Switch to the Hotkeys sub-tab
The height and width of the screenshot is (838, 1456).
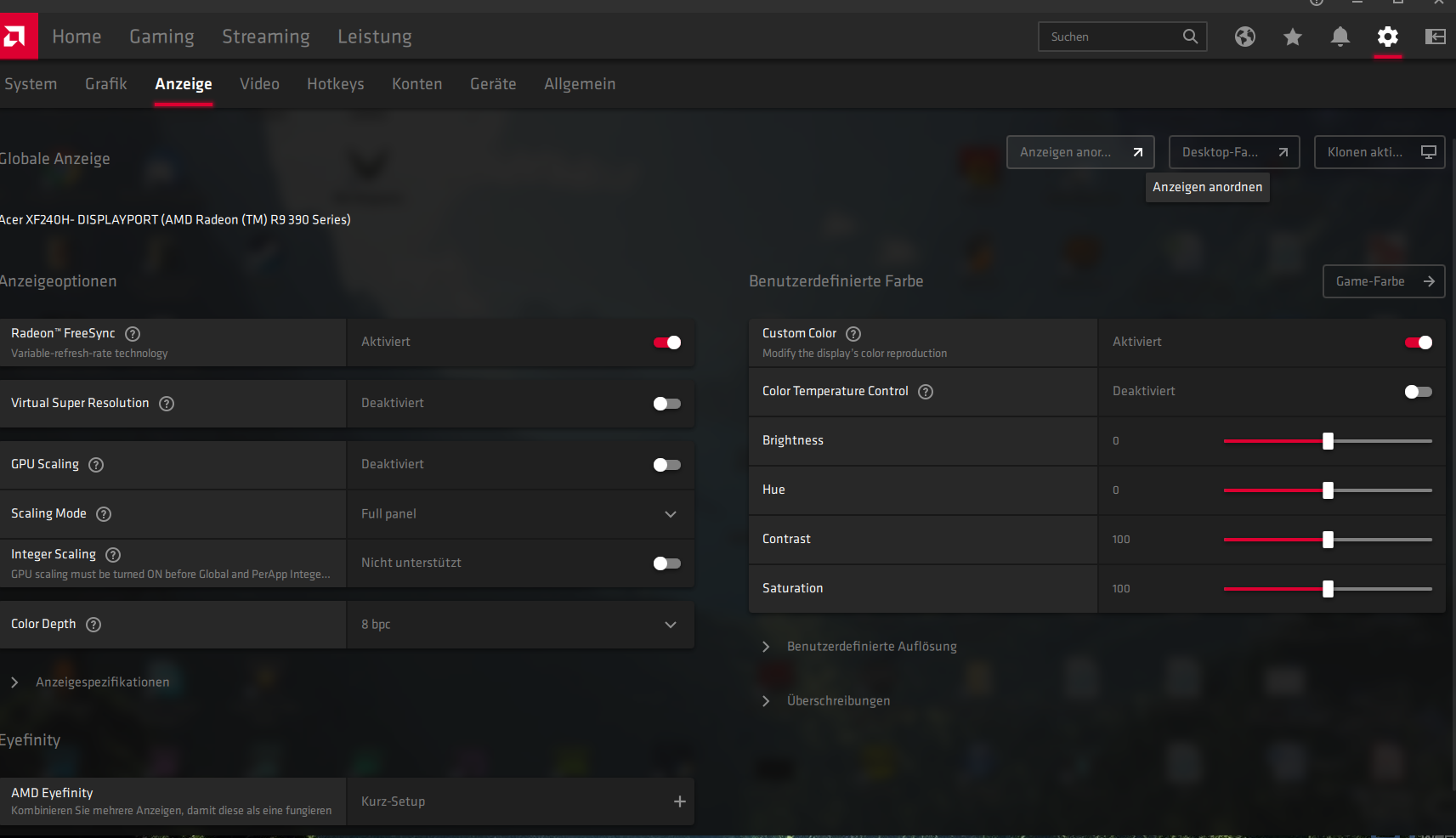[x=336, y=84]
